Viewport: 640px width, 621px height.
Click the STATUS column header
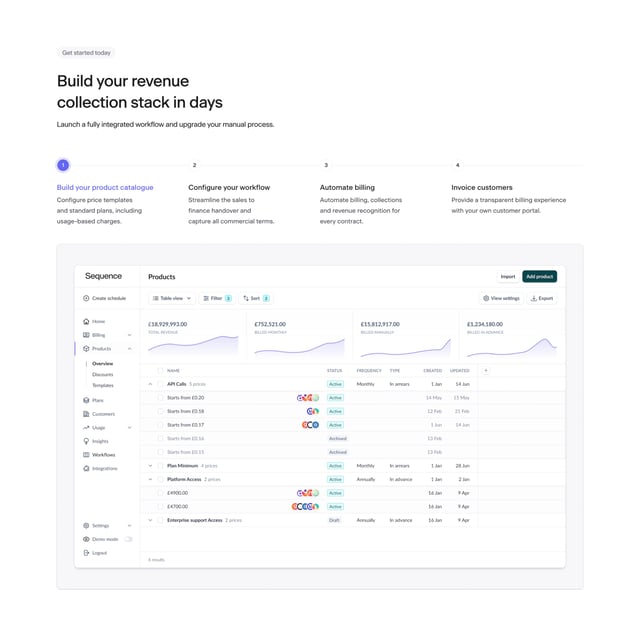(x=334, y=371)
